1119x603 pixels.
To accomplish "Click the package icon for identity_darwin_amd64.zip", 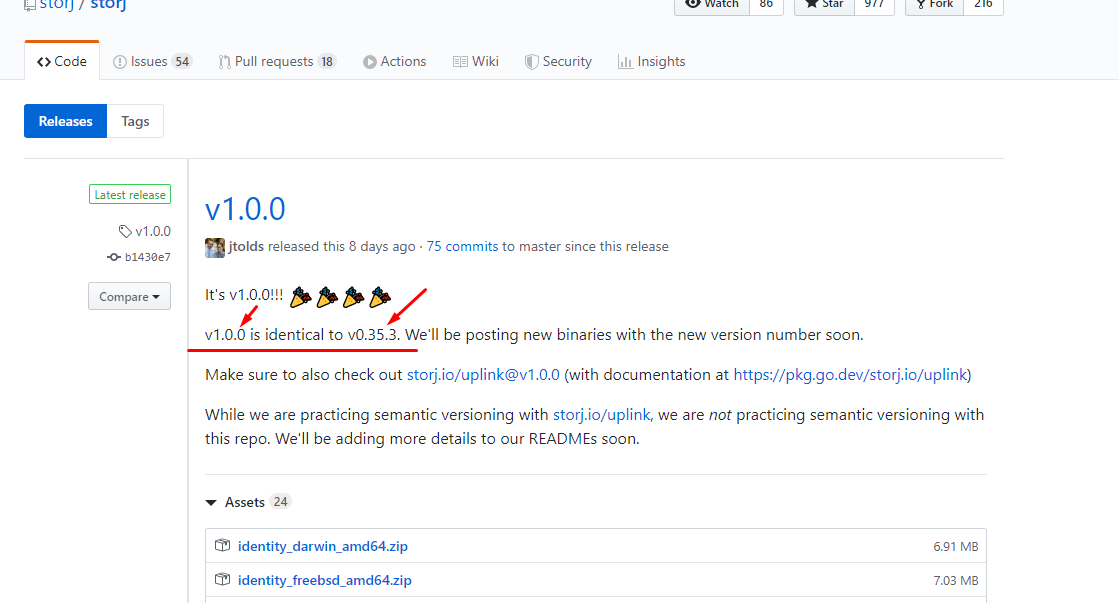I will [223, 546].
